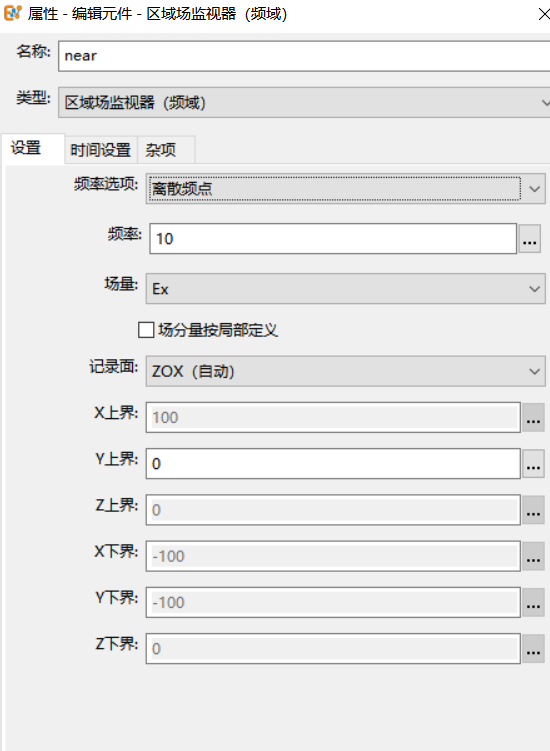Click the application icon in title bar
Screen dimensions: 550x751
[x=12, y=13]
